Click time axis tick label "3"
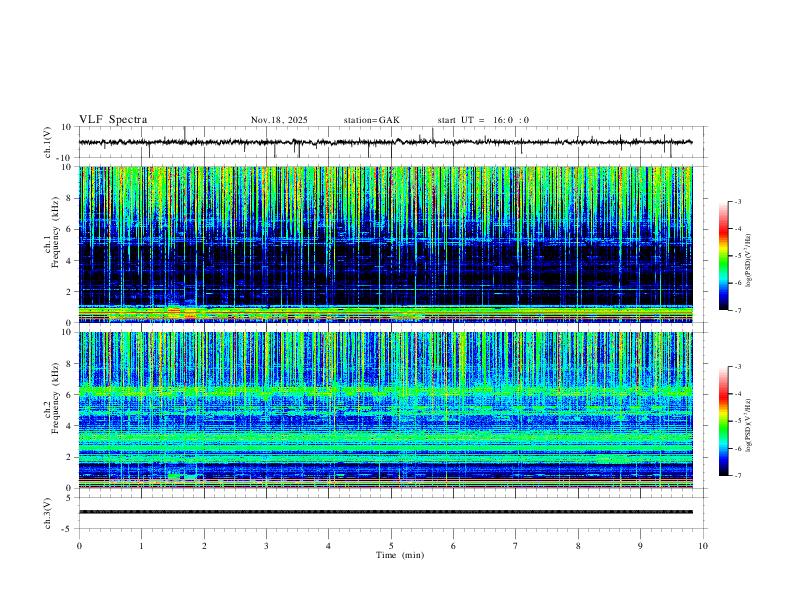This screenshot has width=792, height=612. point(266,546)
